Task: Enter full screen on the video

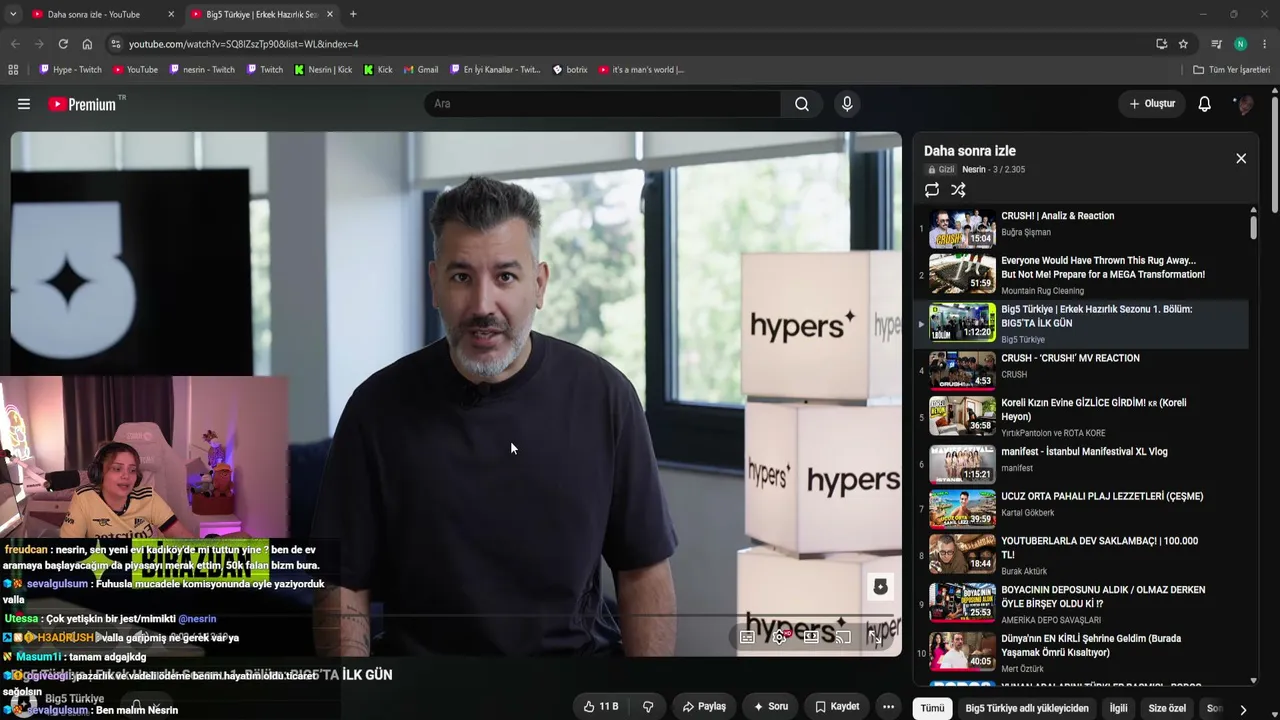Action: click(875, 636)
